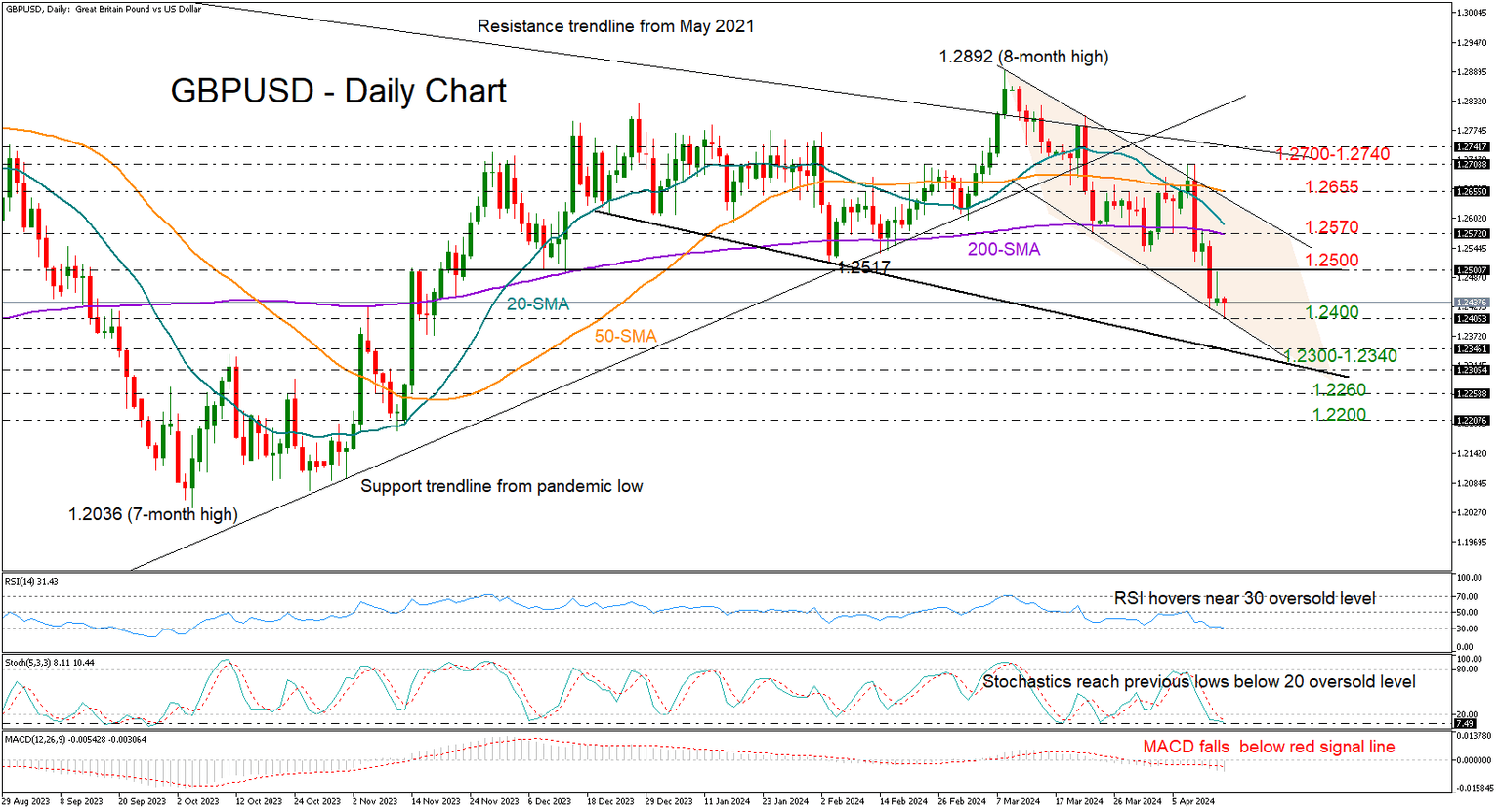
Task: Click the 1.2892 8-month high annotation
Action: tap(1022, 57)
